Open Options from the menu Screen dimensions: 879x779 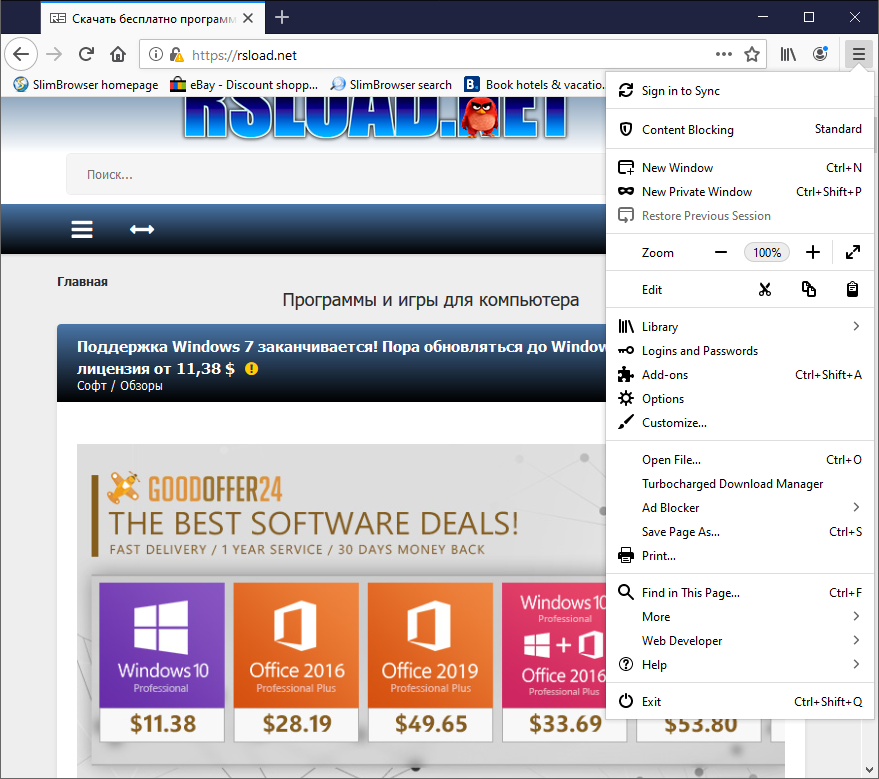[x=740, y=399]
